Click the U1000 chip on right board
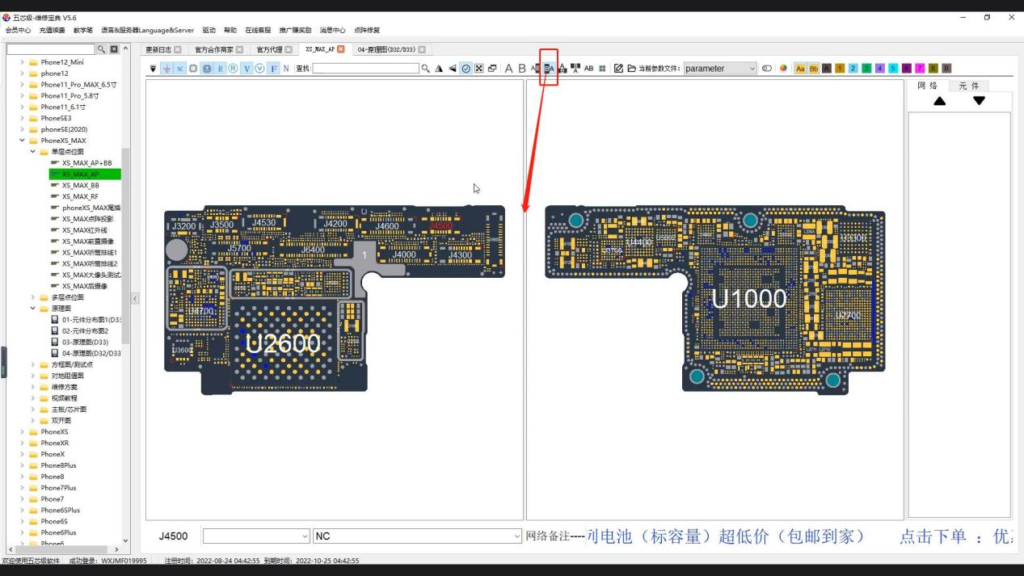Image resolution: width=1024 pixels, height=576 pixels. [748, 299]
